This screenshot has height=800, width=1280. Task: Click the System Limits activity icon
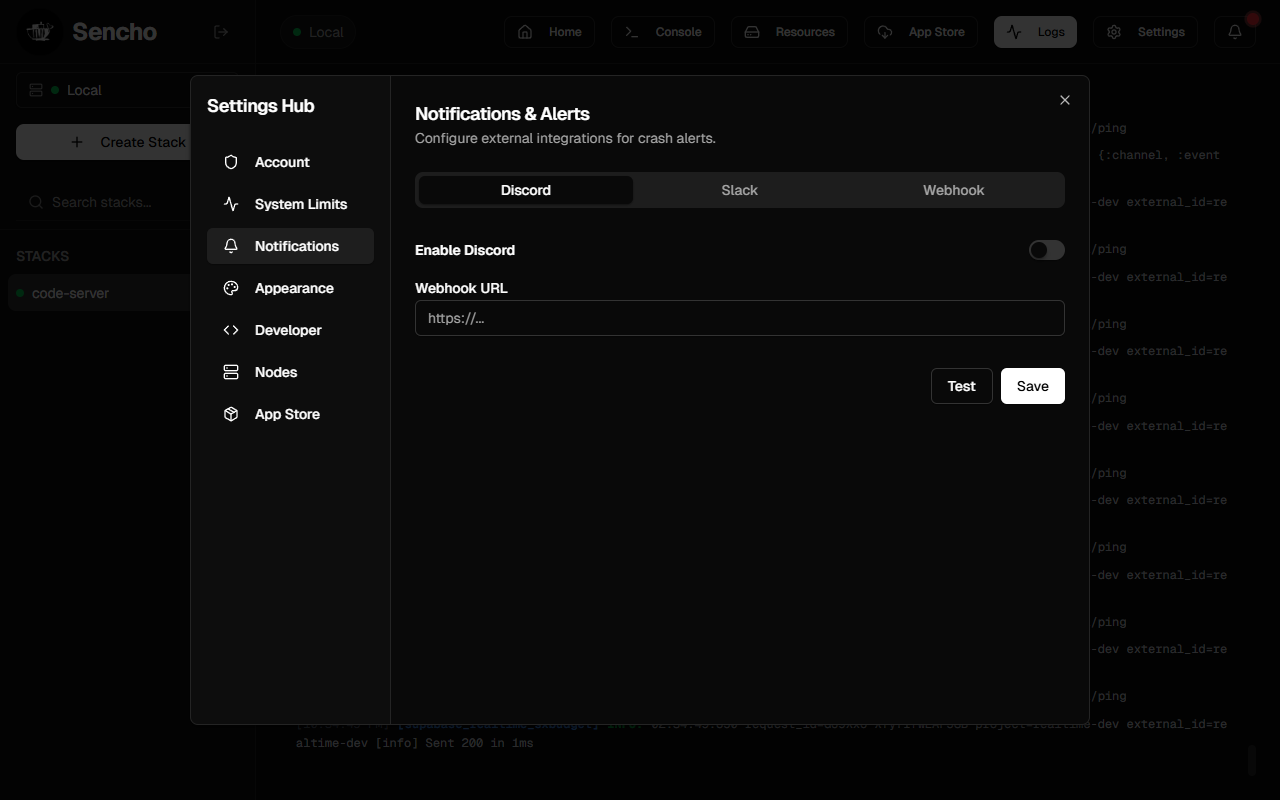(231, 204)
